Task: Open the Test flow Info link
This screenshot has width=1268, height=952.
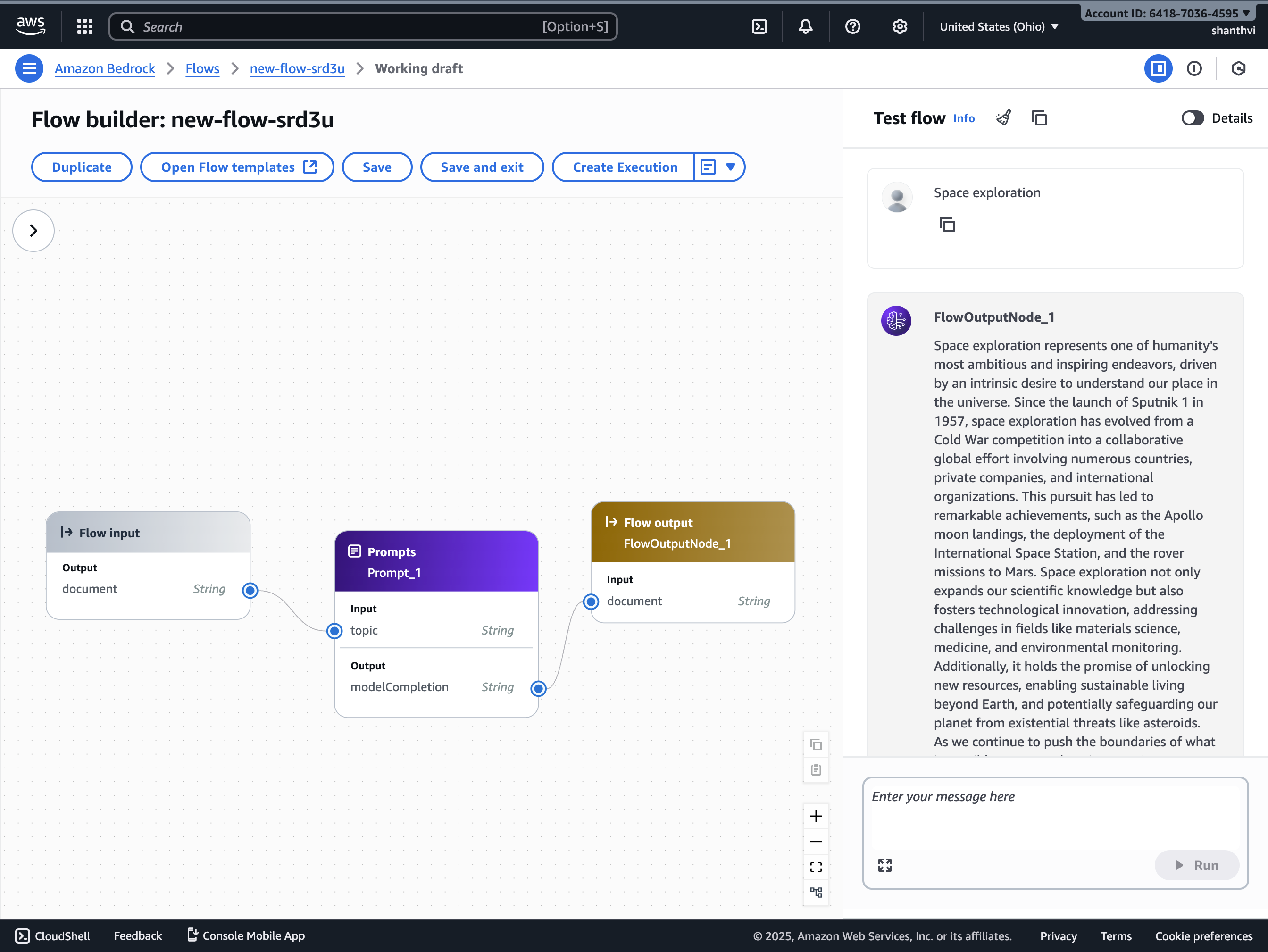Action: click(x=964, y=118)
